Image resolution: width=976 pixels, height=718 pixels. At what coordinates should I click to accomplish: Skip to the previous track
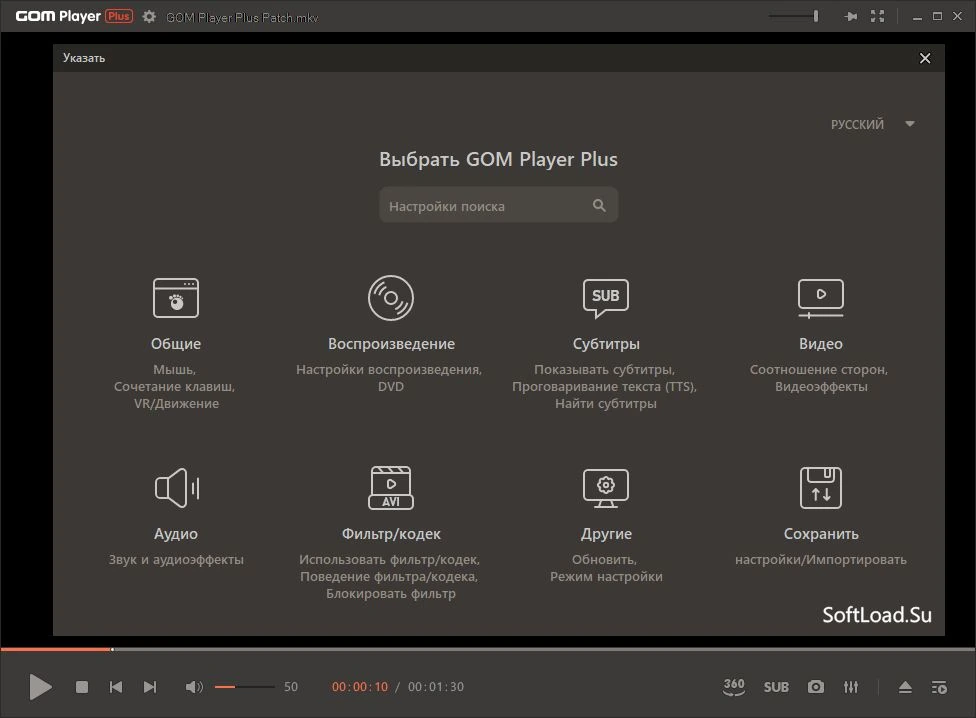tap(116, 687)
